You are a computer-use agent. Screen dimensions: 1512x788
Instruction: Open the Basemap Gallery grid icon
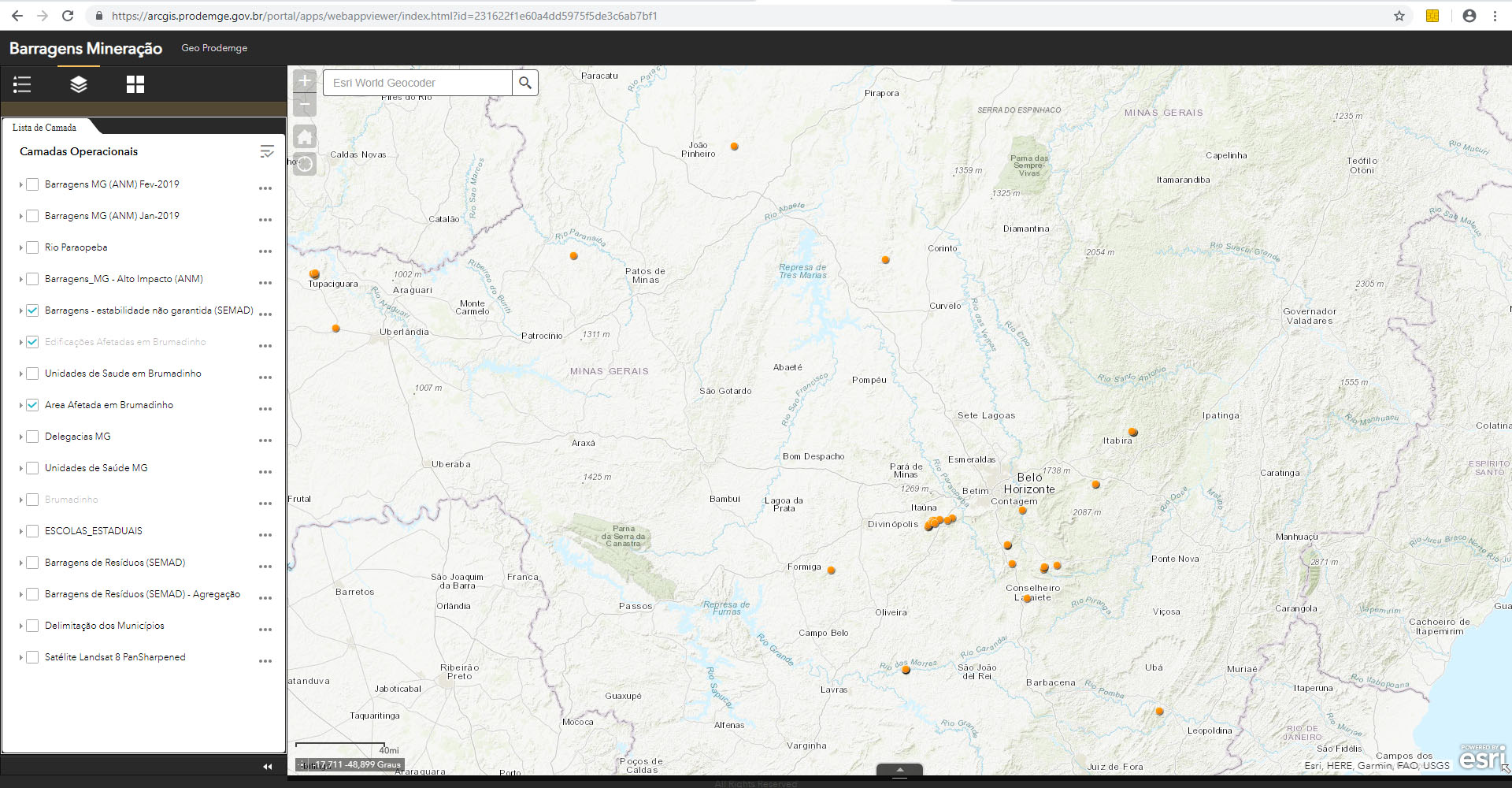[x=135, y=84]
